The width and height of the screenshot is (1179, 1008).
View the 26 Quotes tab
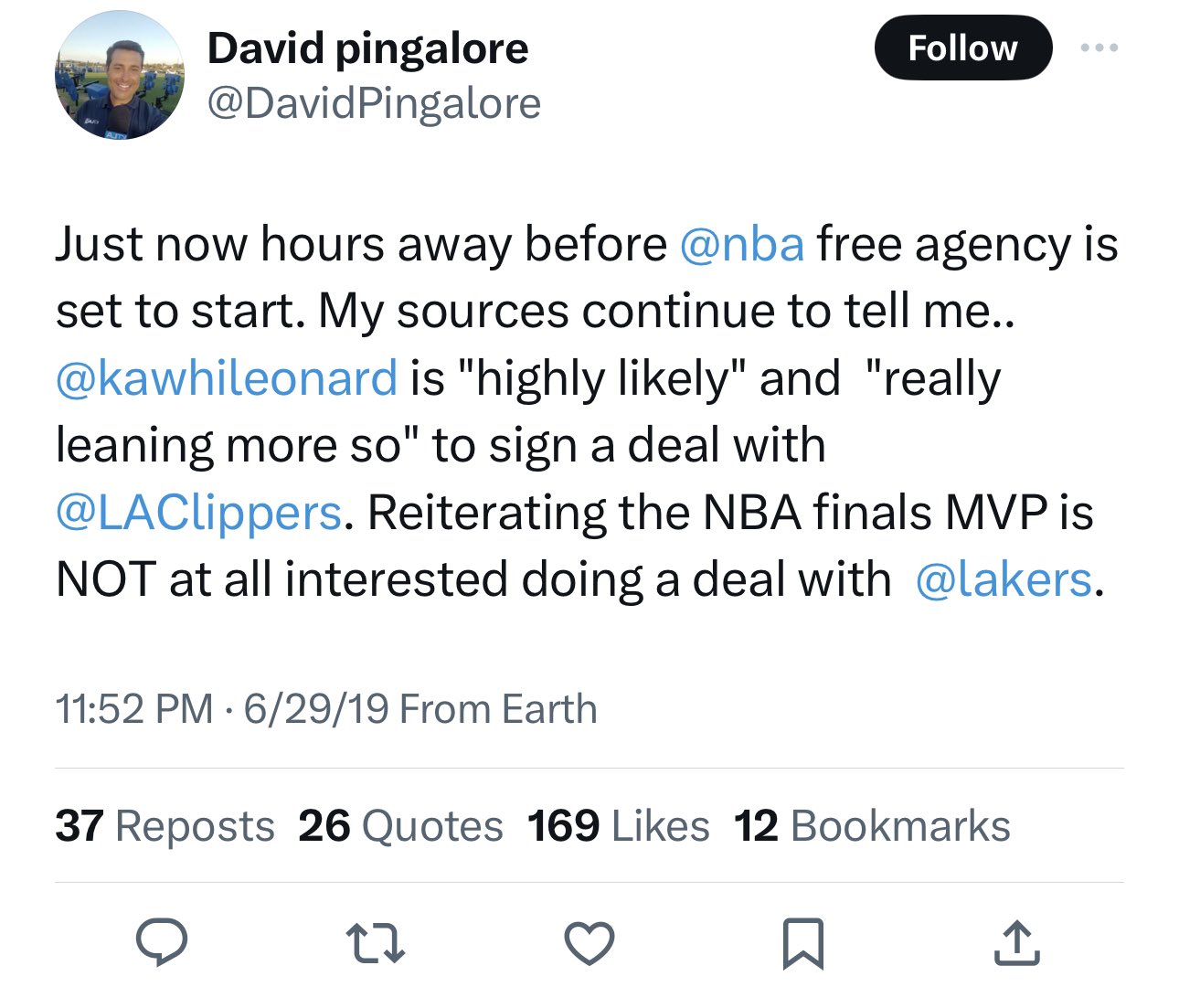tap(400, 825)
